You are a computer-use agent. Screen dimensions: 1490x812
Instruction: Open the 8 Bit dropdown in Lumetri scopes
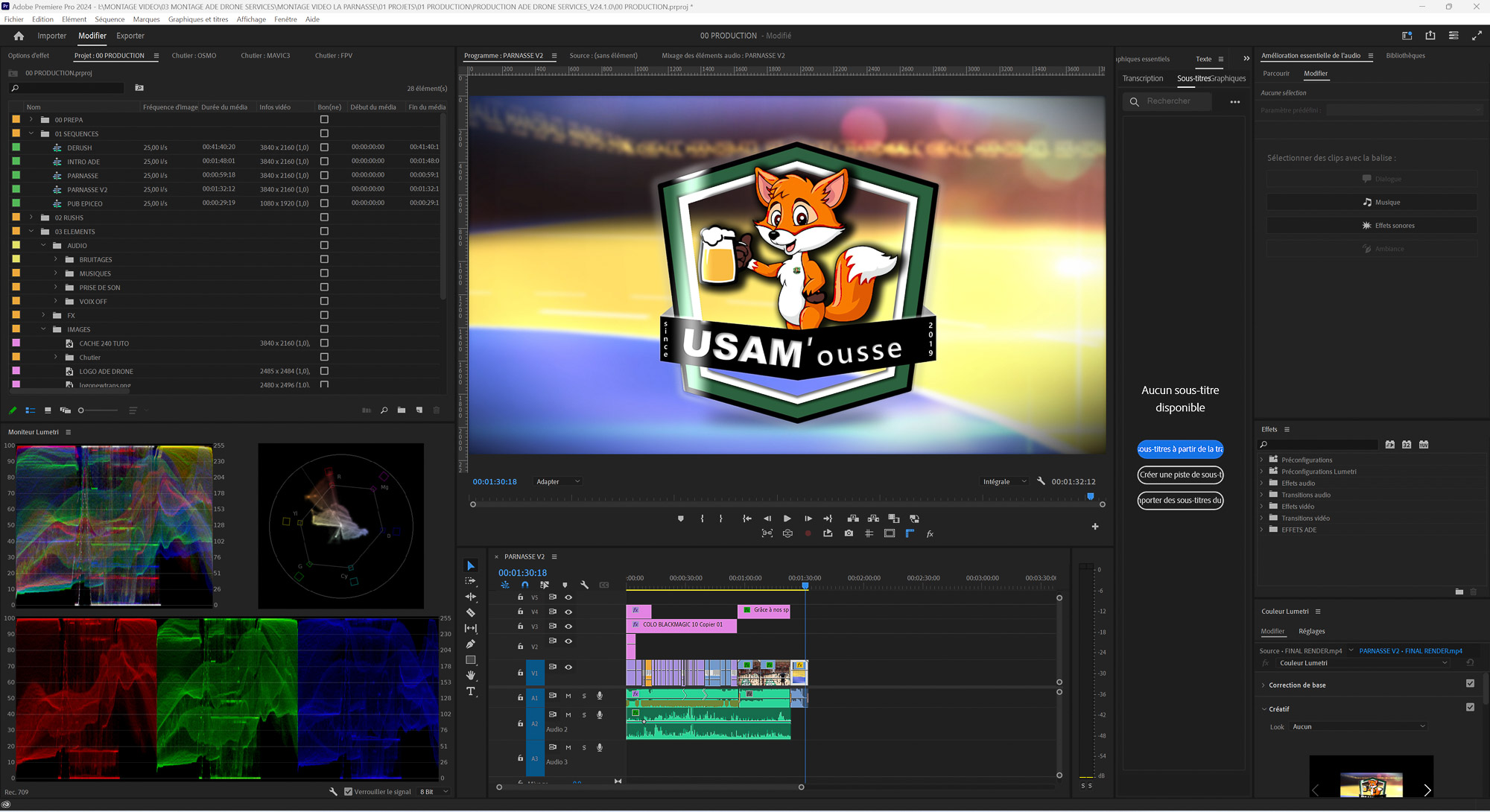click(x=434, y=792)
